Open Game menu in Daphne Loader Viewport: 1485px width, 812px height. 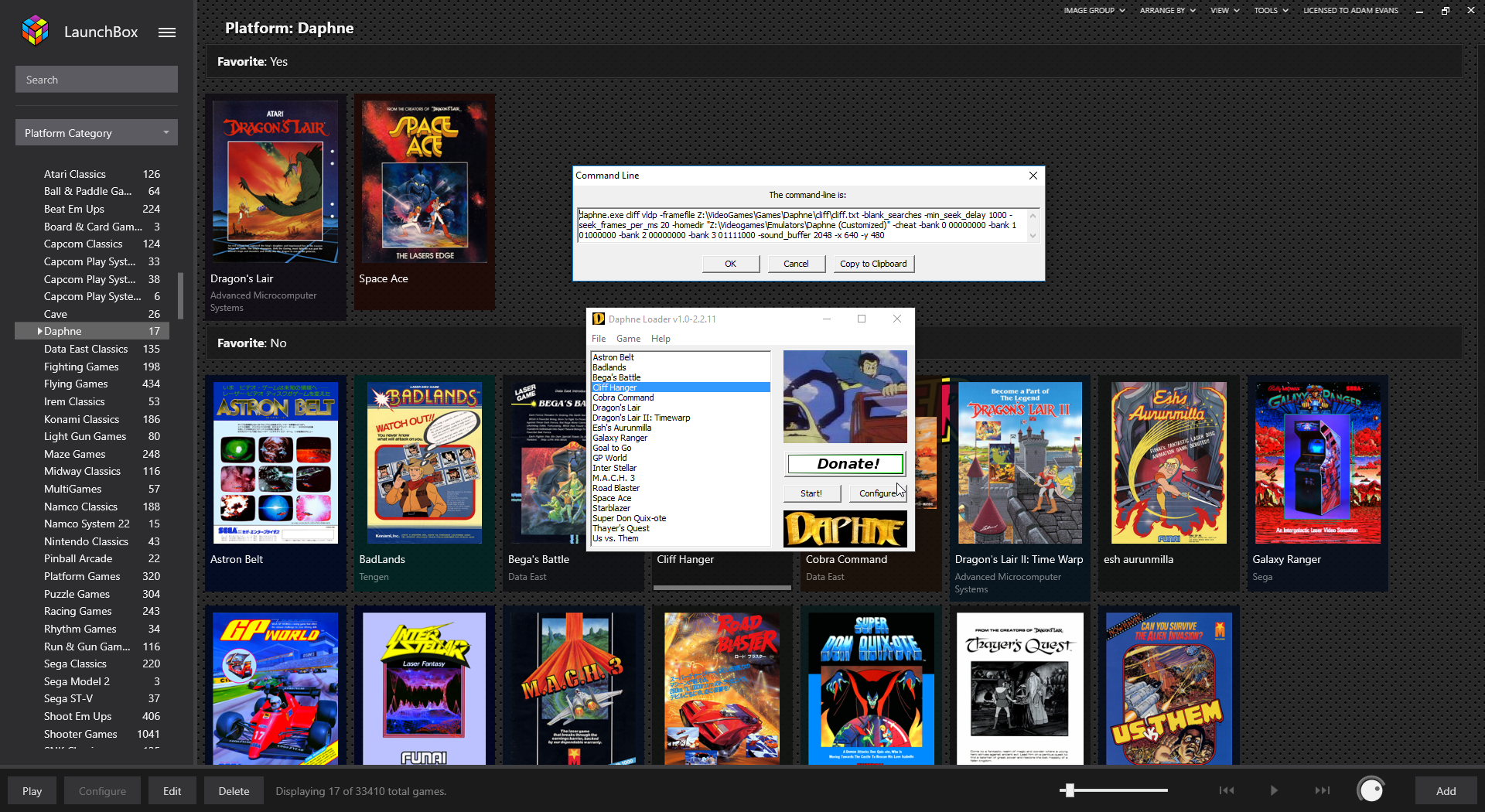[628, 339]
